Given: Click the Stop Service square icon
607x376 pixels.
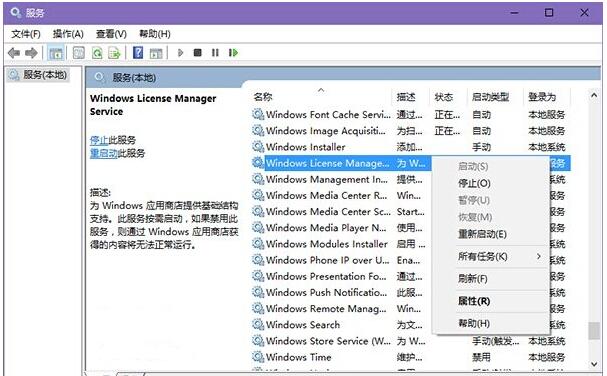Looking at the screenshot, I should click(x=197, y=52).
